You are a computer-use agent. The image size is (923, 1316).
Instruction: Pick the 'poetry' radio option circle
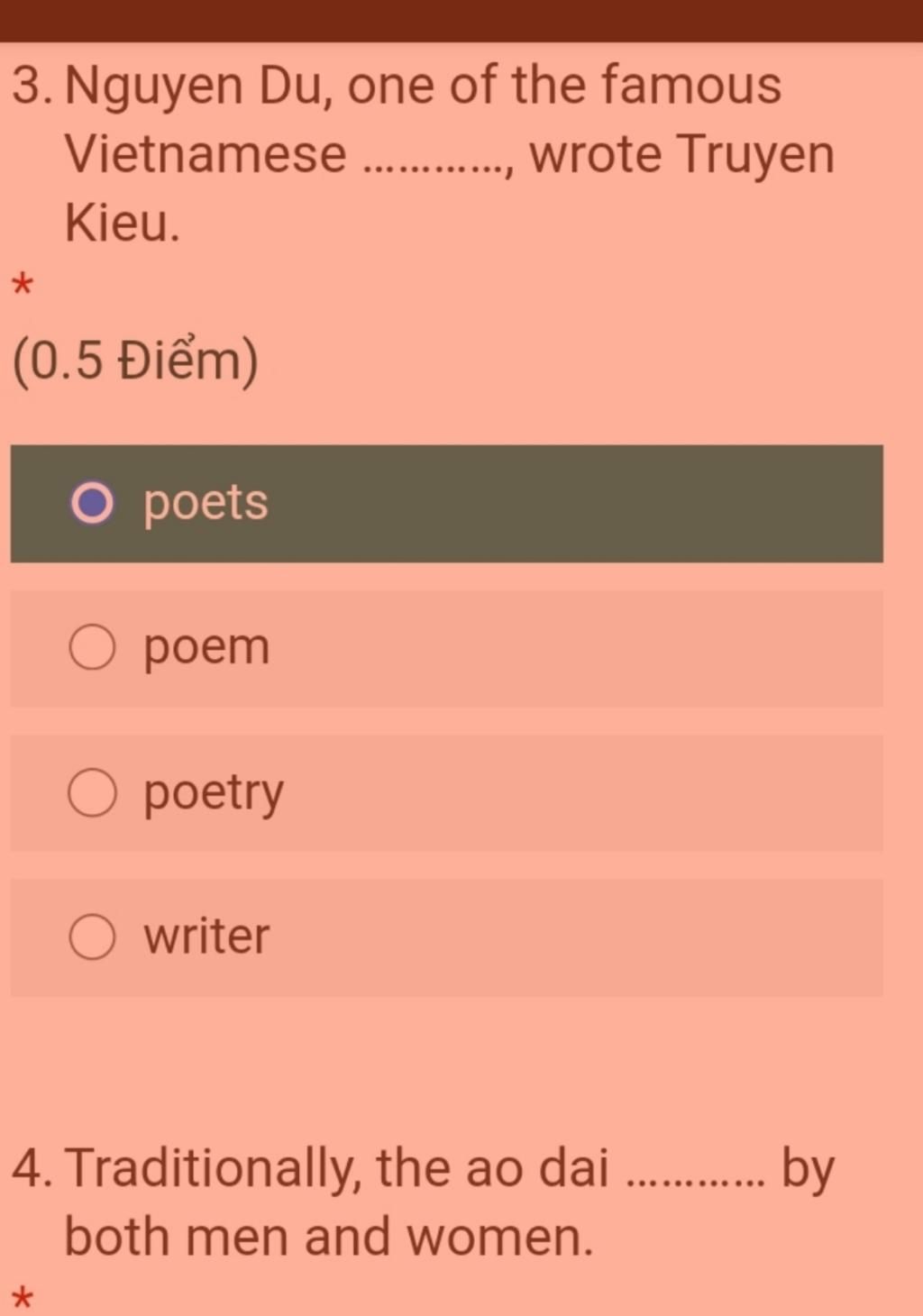coord(92,793)
